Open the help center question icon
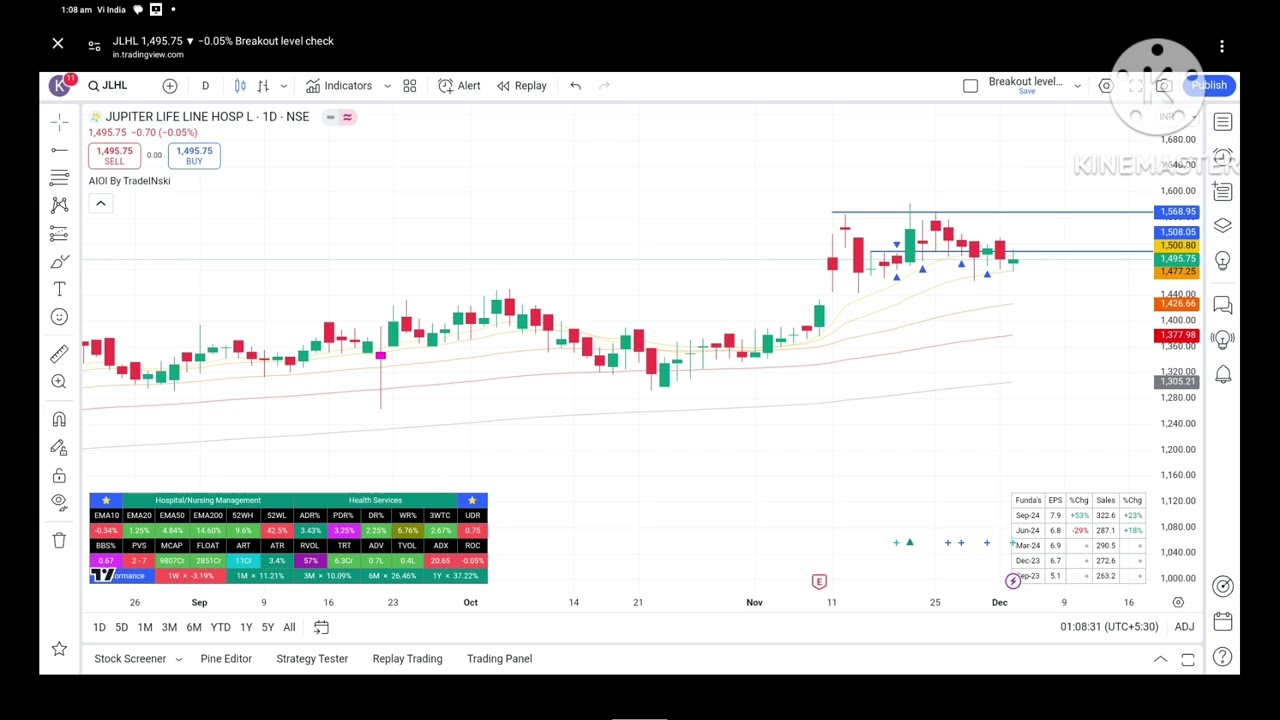The width and height of the screenshot is (1280, 720). [1223, 657]
